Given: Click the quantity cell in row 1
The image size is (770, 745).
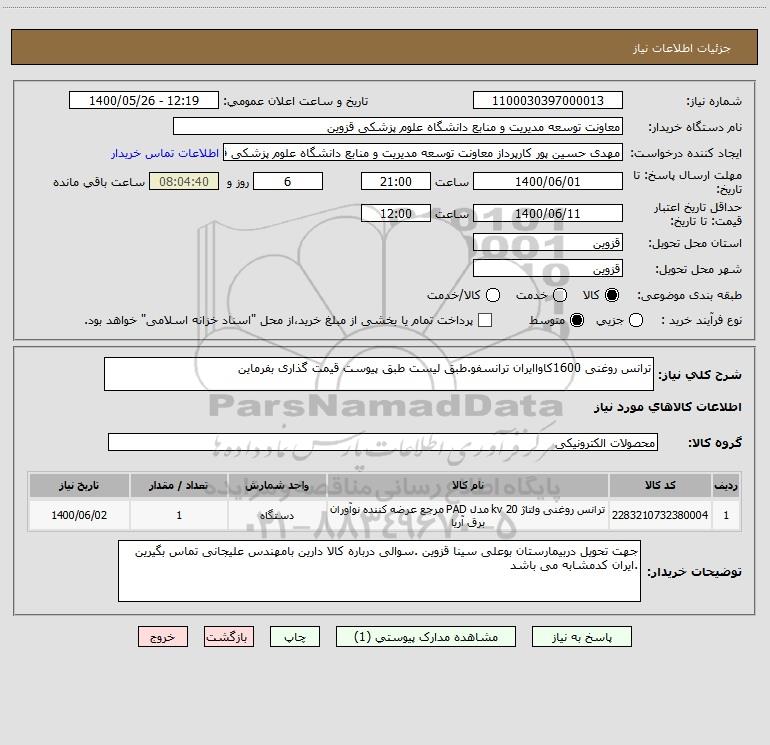Looking at the screenshot, I should click(x=179, y=515).
